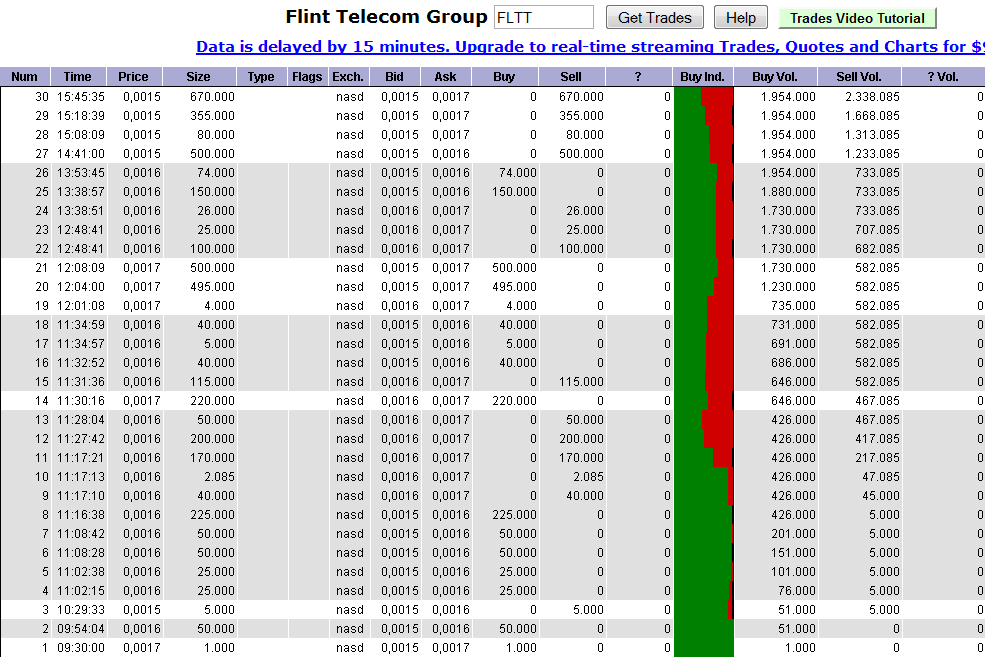Image resolution: width=985 pixels, height=657 pixels.
Task: Click the Buy Ind. column header
Action: pos(703,77)
